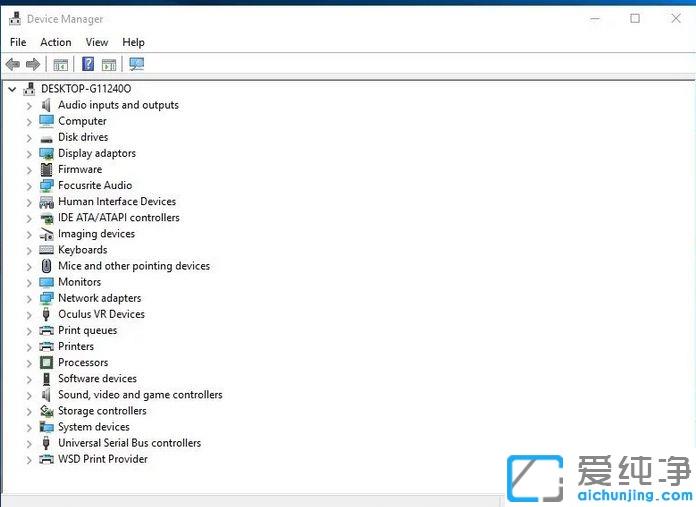This screenshot has height=507, width=696.
Task: Select the Focusrite Audio entry
Action: point(95,185)
